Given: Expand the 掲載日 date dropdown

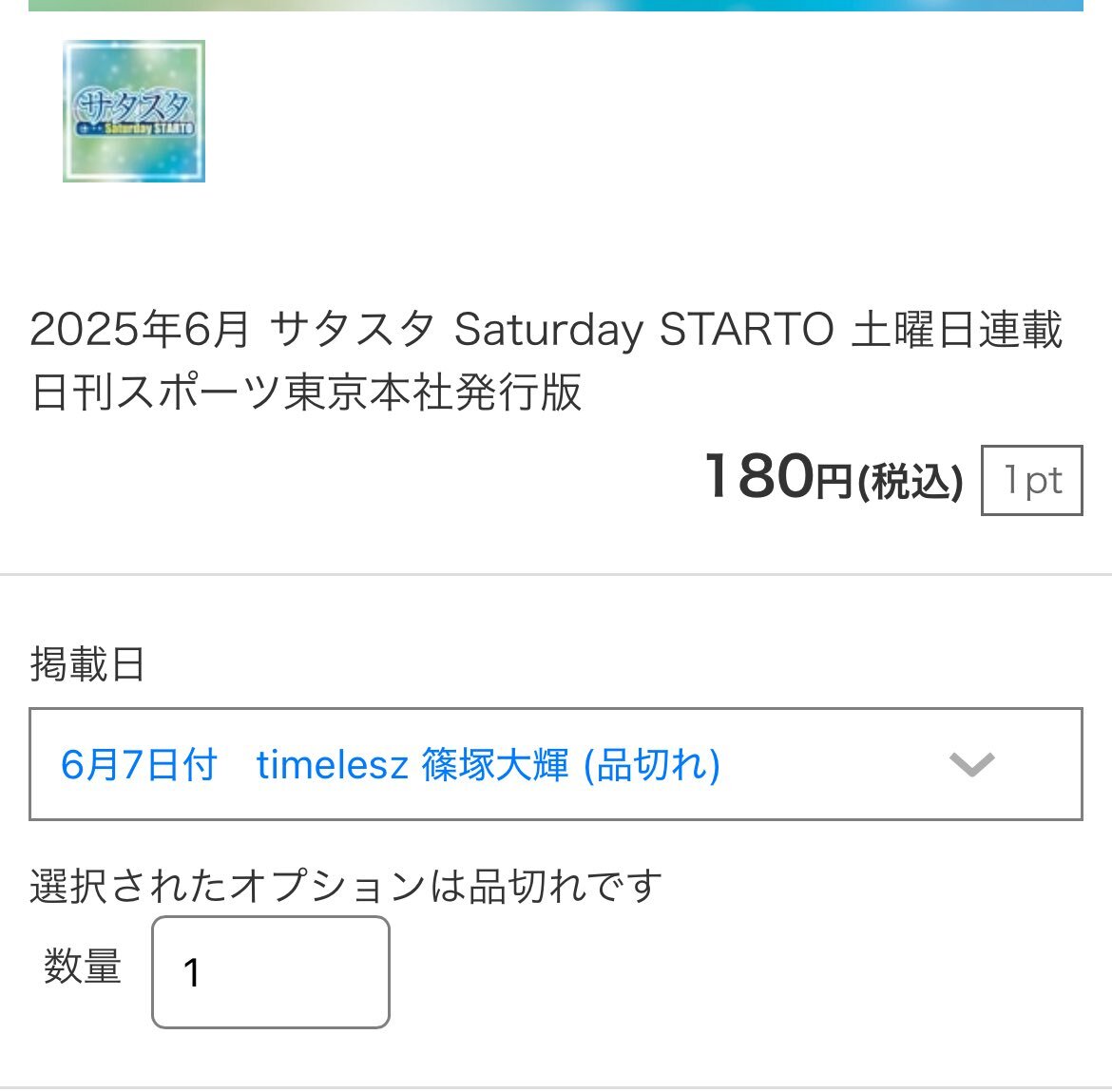Looking at the screenshot, I should pyautogui.click(x=556, y=764).
